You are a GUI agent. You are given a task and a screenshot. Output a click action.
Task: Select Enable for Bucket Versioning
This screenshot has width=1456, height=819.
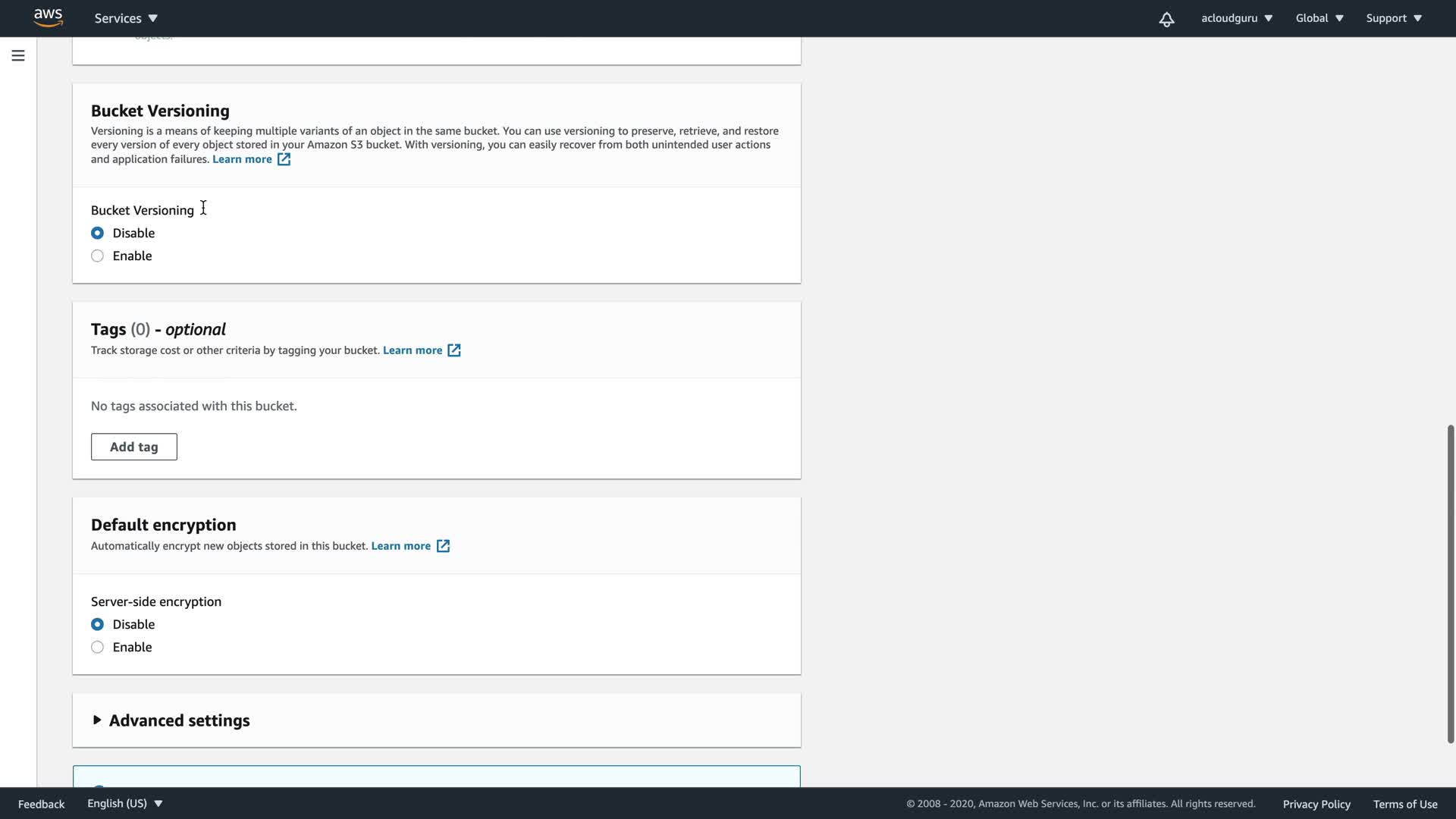coord(98,256)
